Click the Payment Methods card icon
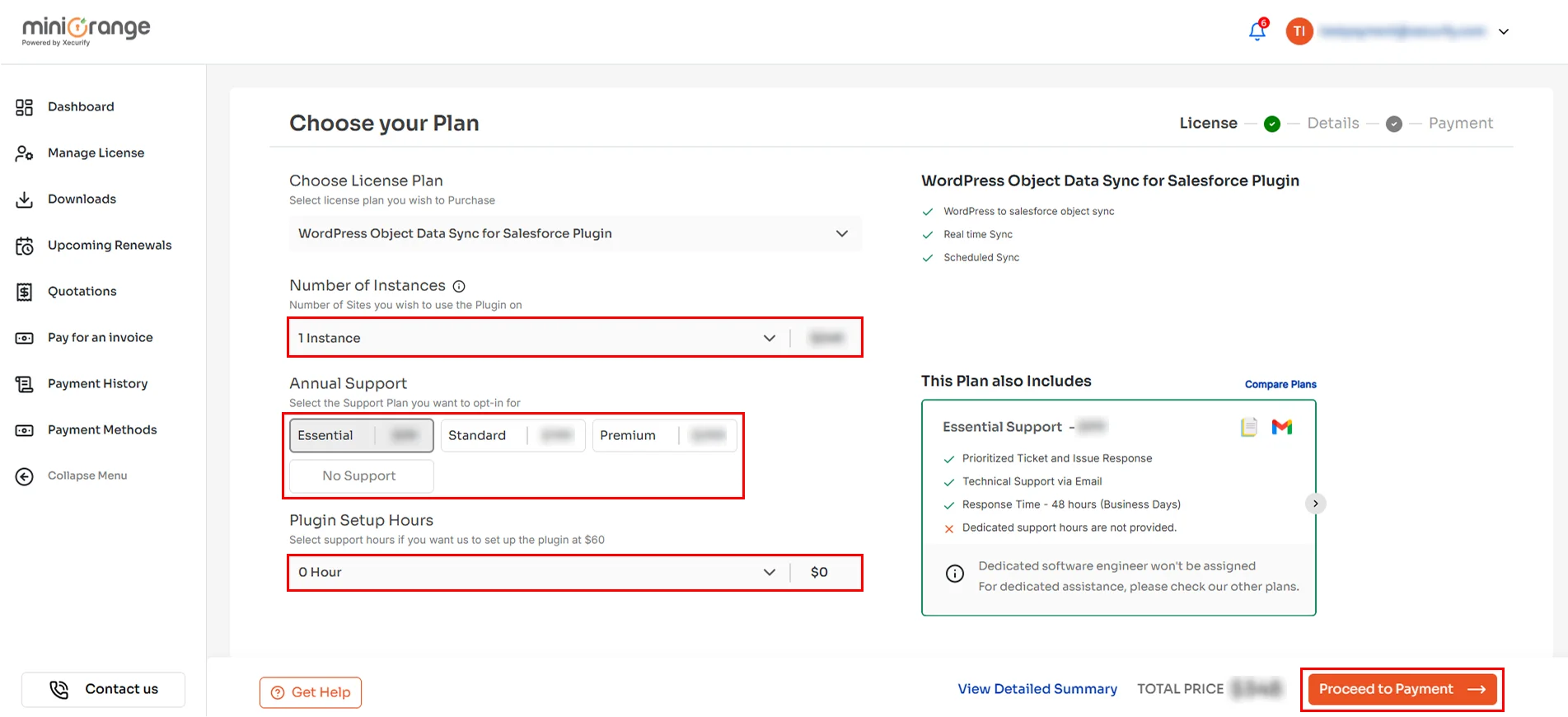1568x717 pixels. tap(25, 430)
